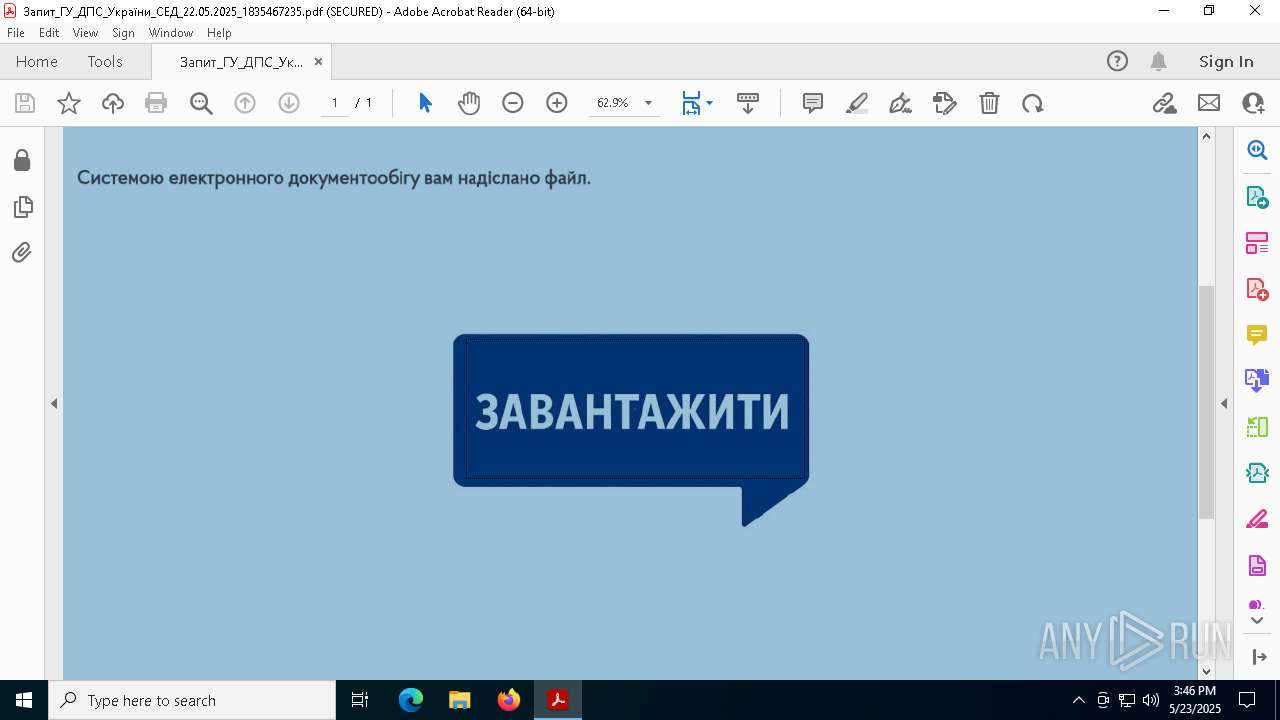Open the Help menu
Viewport: 1280px width, 720px height.
(219, 33)
